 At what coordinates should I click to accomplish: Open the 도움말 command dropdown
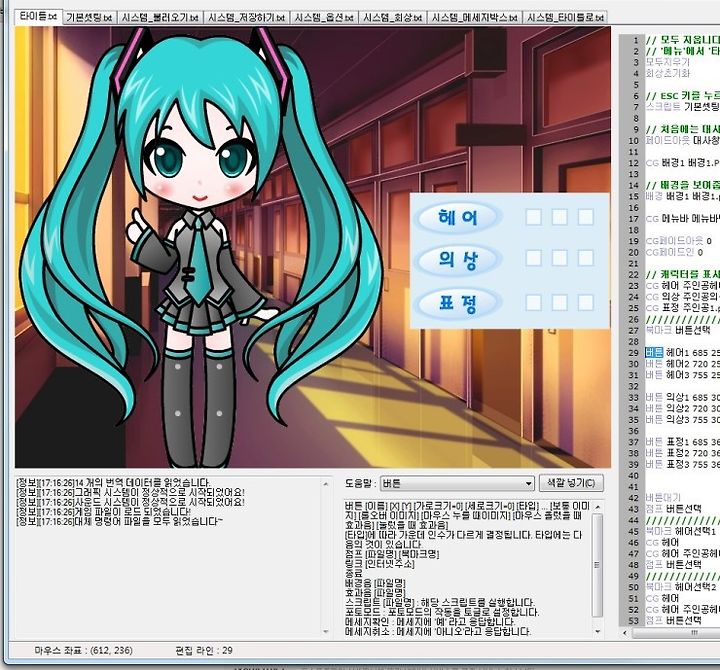(x=457, y=484)
